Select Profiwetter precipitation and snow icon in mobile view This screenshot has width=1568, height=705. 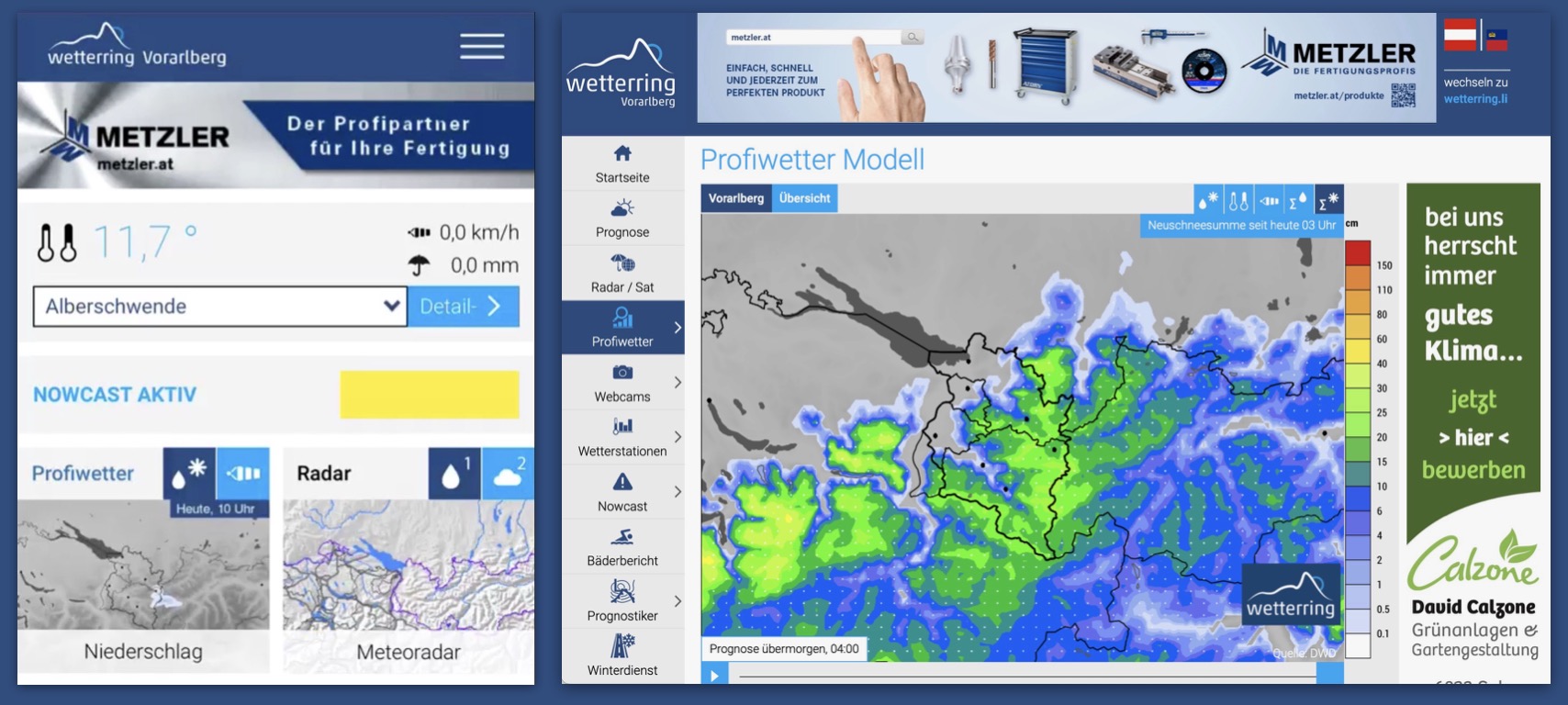(189, 473)
